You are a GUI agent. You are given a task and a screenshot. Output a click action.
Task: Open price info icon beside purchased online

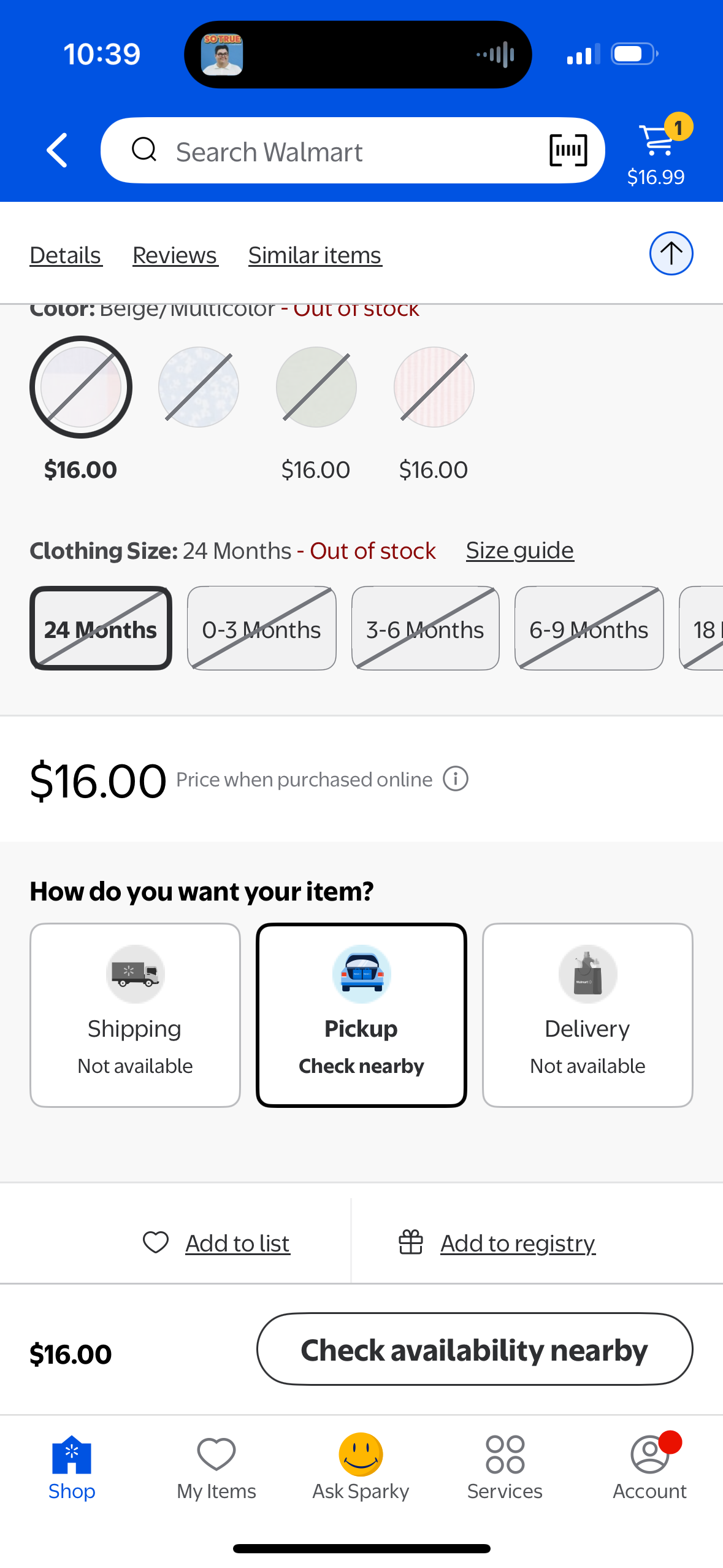coord(456,779)
